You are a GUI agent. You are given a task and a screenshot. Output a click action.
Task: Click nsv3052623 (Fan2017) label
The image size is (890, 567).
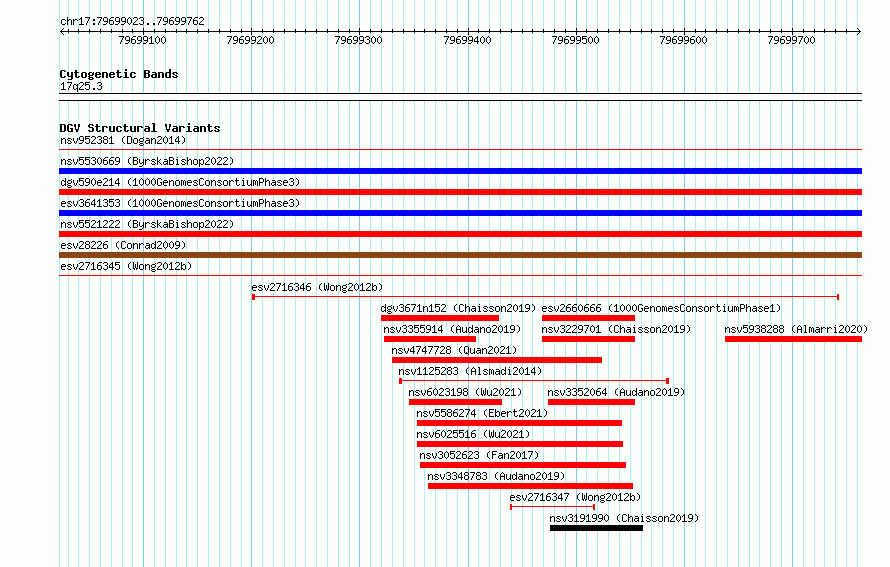479,455
